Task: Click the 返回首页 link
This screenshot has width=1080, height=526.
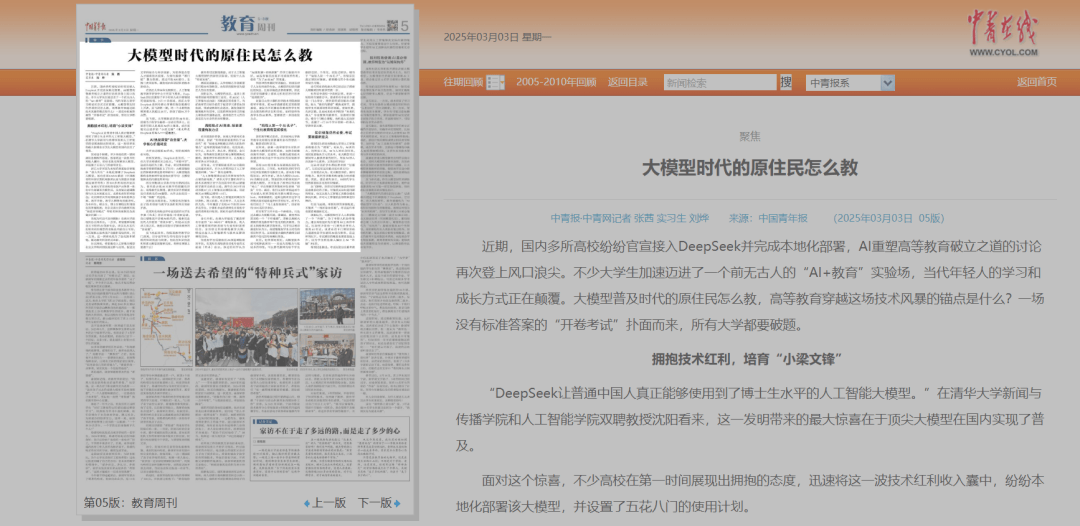Action: (x=1036, y=82)
